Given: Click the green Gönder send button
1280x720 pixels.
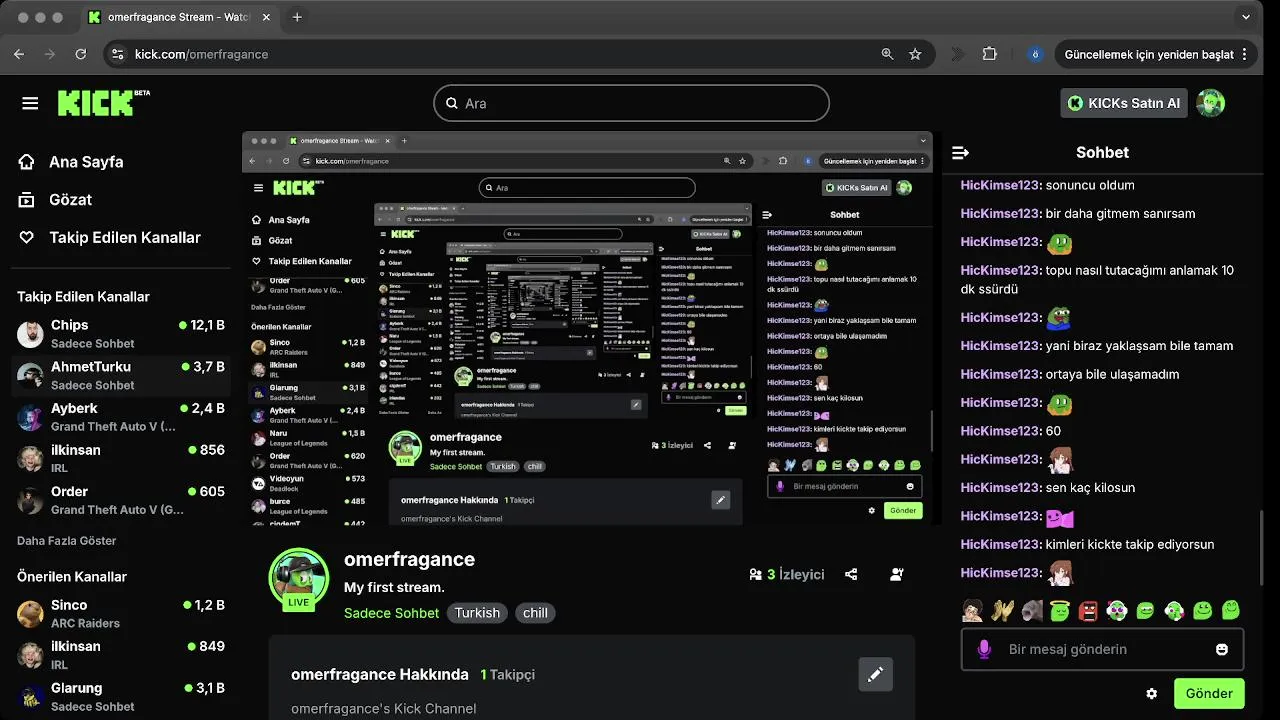Looking at the screenshot, I should [x=1209, y=693].
